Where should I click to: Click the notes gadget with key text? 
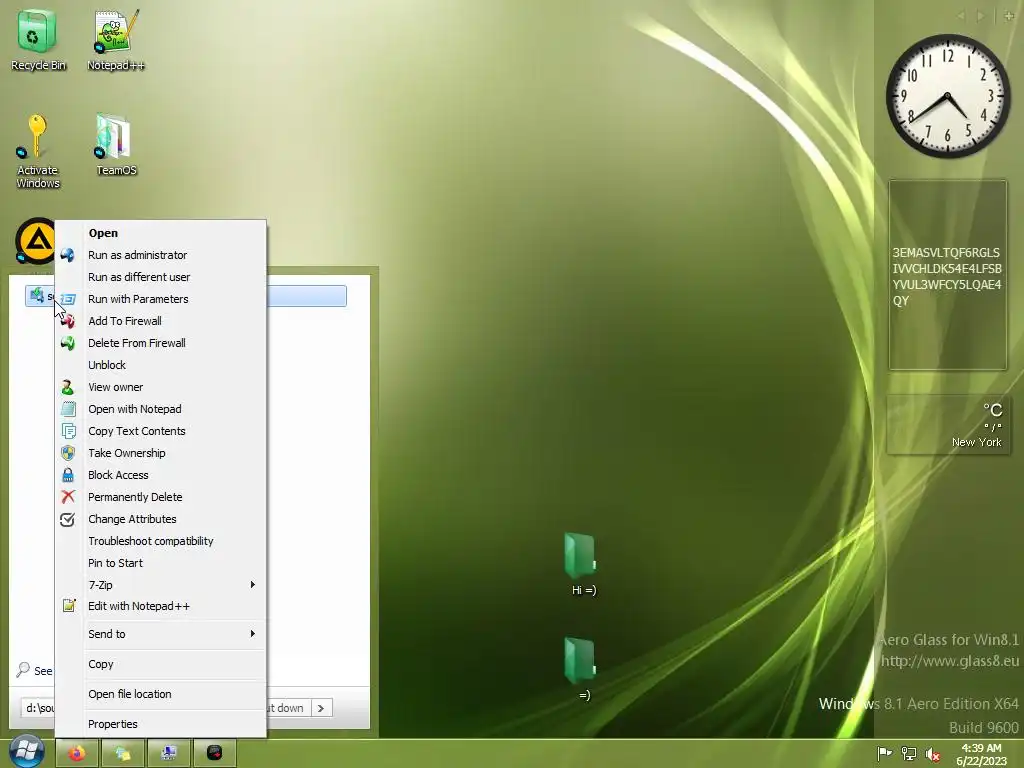click(948, 276)
